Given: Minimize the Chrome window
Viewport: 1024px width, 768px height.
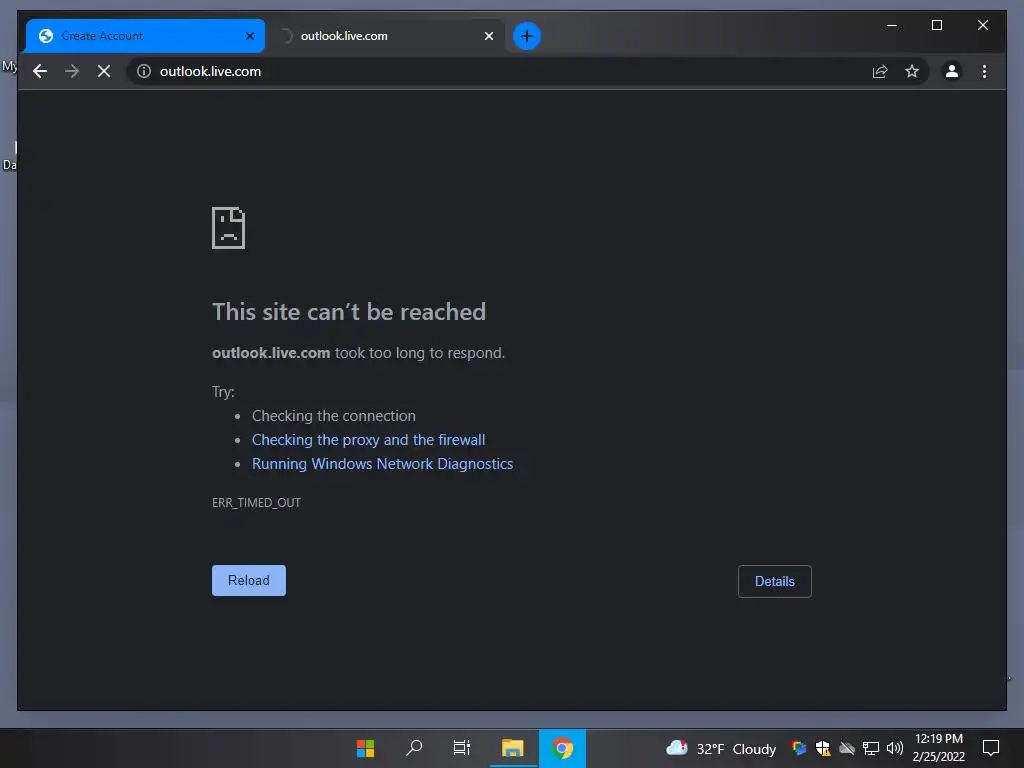Looking at the screenshot, I should pos(891,25).
